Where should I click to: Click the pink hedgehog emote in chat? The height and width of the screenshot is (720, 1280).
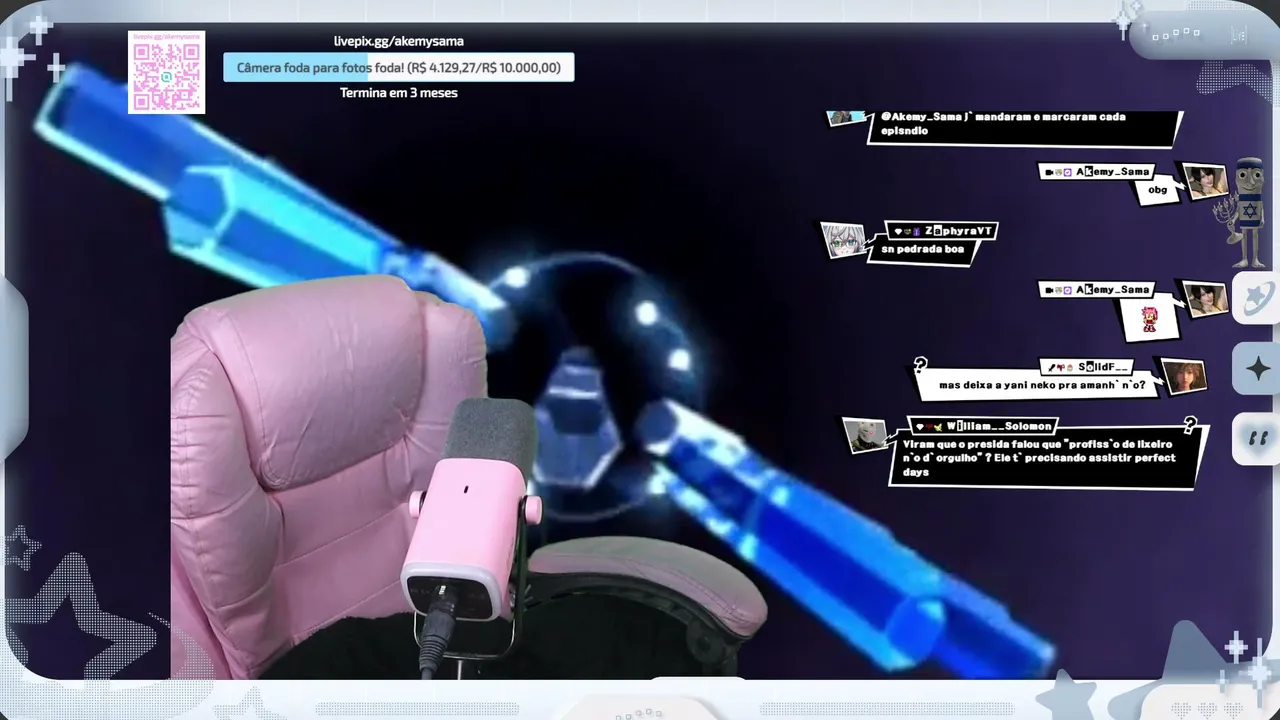pos(1148,318)
